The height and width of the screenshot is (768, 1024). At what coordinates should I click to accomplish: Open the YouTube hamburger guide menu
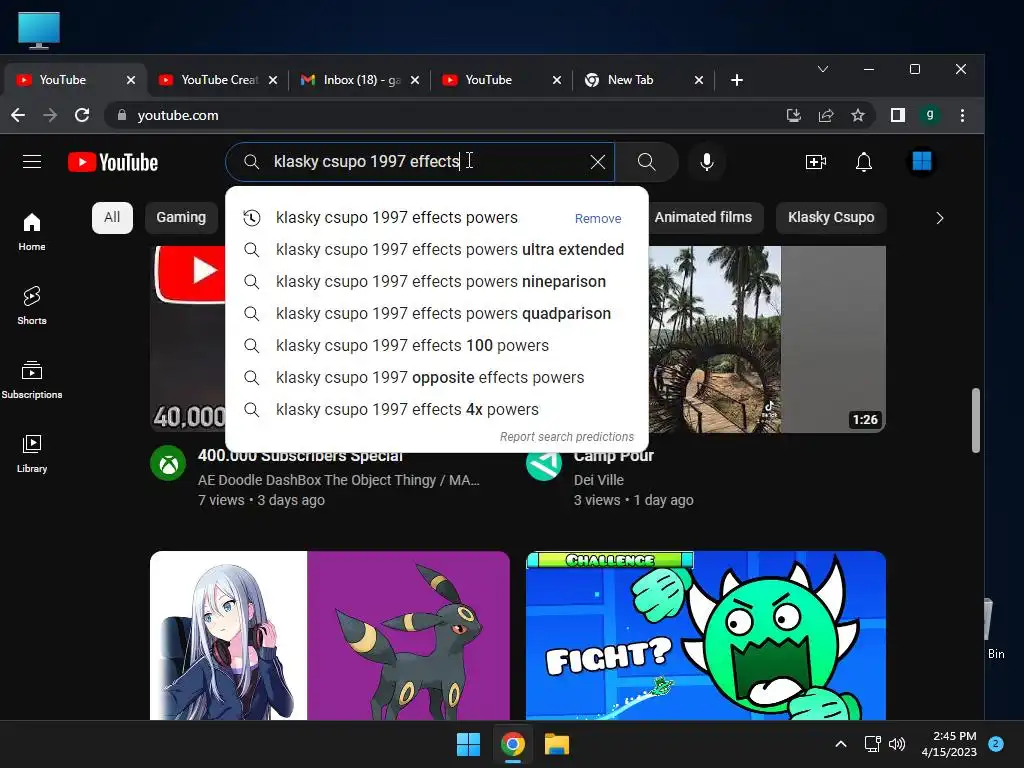pos(32,161)
